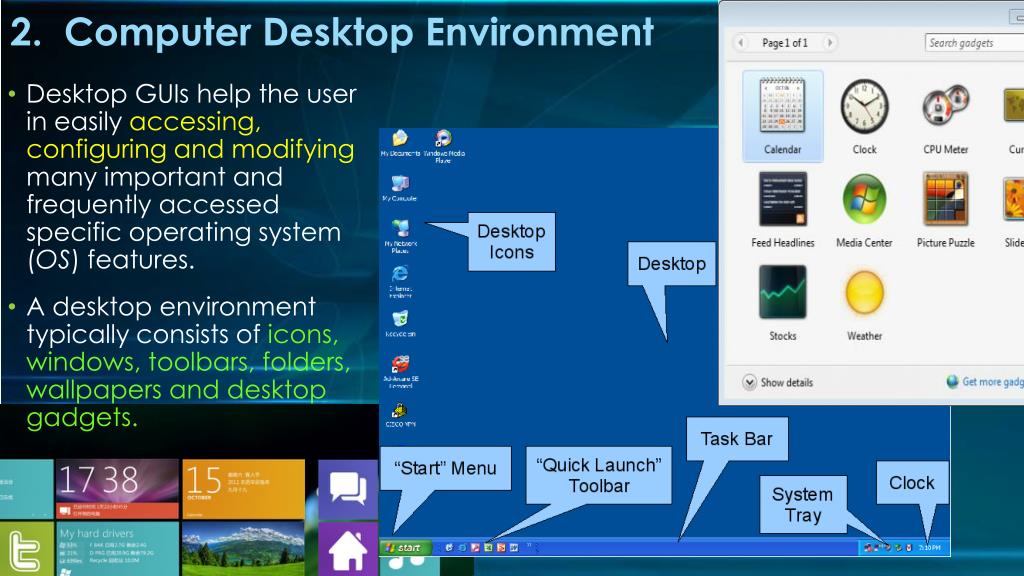Open My Network Places icon
Screen dimensions: 1024x576
pos(400,236)
